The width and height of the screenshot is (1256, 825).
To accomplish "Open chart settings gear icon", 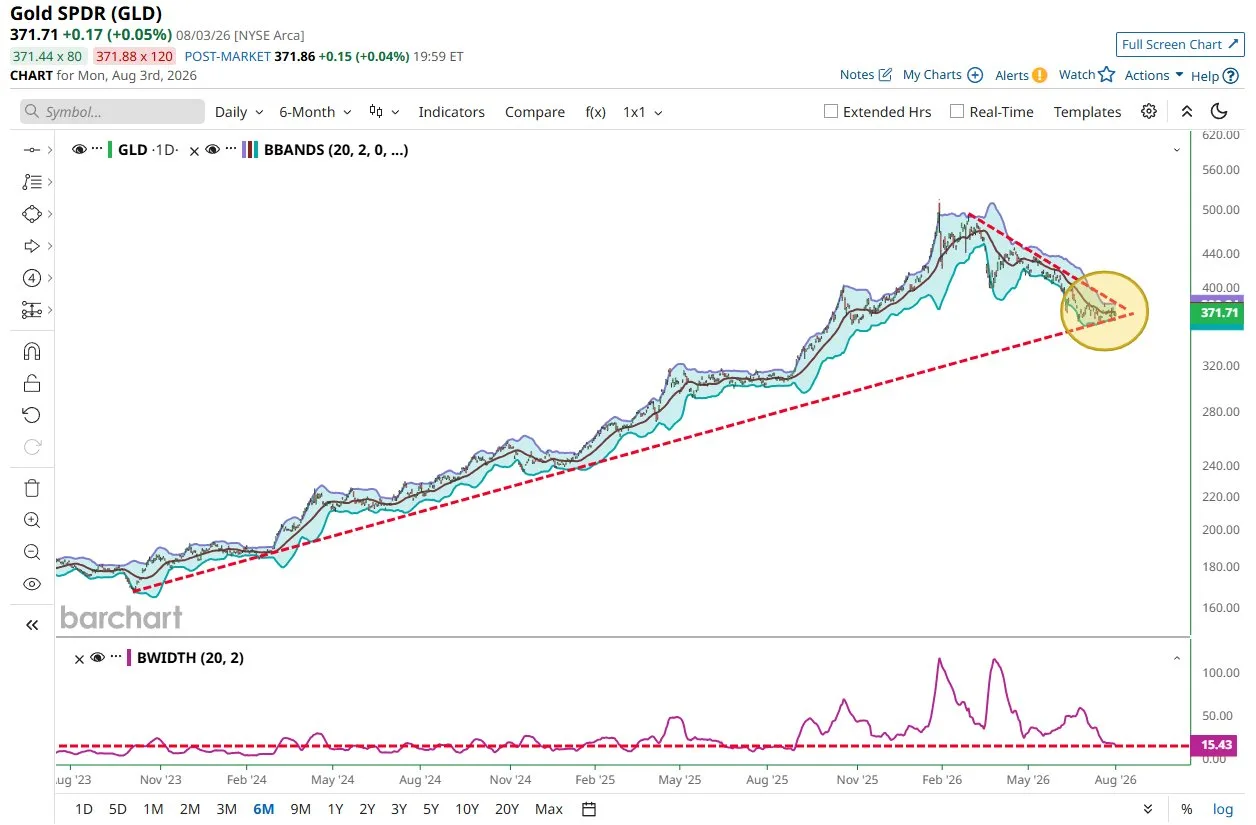I will (1149, 111).
